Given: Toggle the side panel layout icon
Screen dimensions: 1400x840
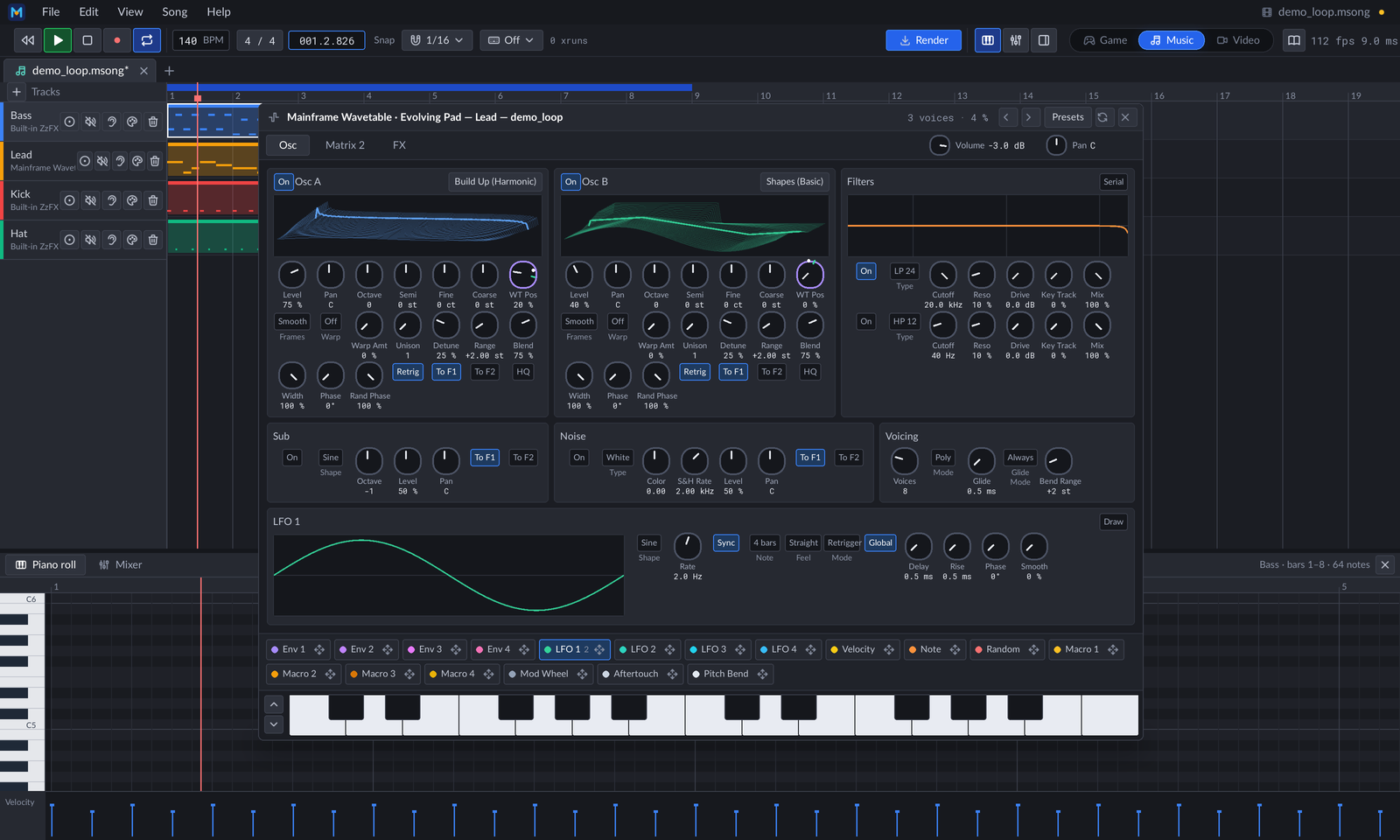Looking at the screenshot, I should [x=1044, y=40].
